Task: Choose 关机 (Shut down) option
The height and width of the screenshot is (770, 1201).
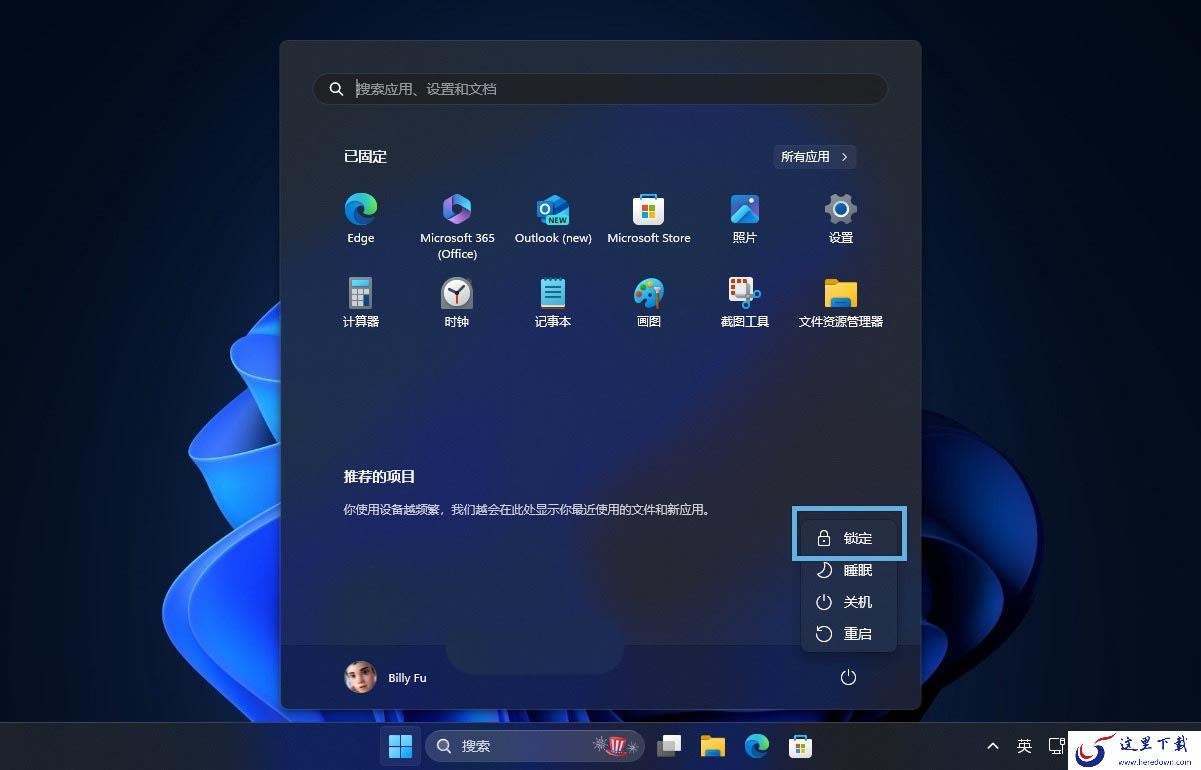Action: [849, 602]
